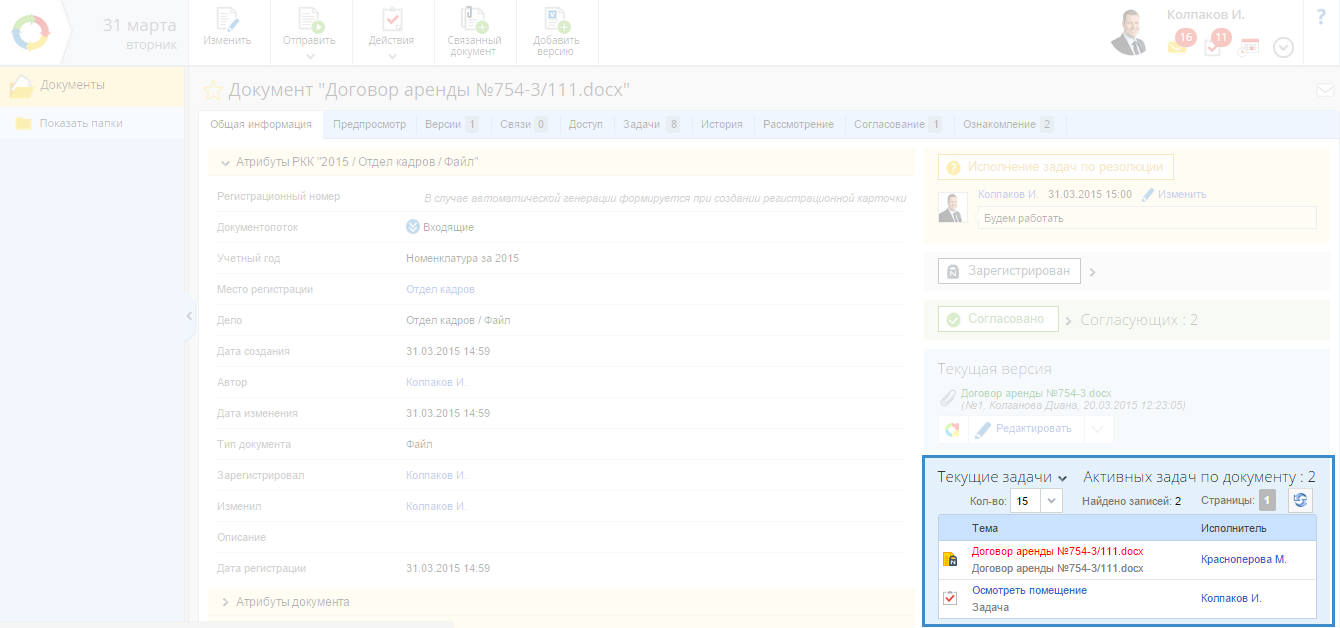Image resolution: width=1340 pixels, height=628 pixels.
Task: Open the tasks icon with badge 11
Action: 1213,46
